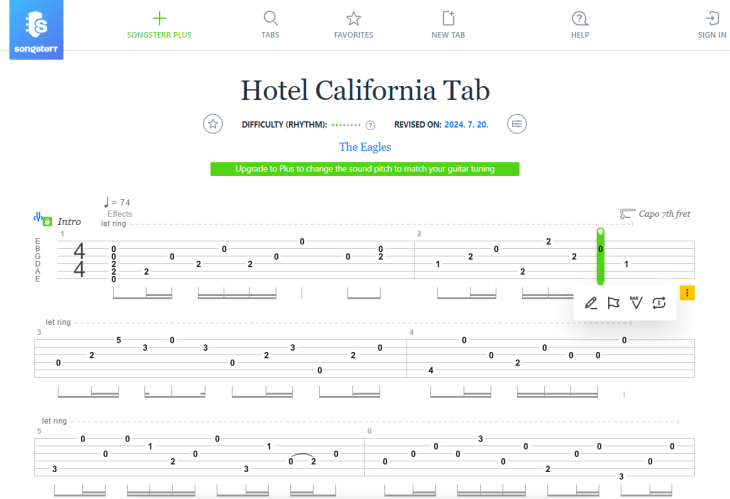Open Songsterr Plus page
This screenshot has height=499, width=730.
(159, 26)
